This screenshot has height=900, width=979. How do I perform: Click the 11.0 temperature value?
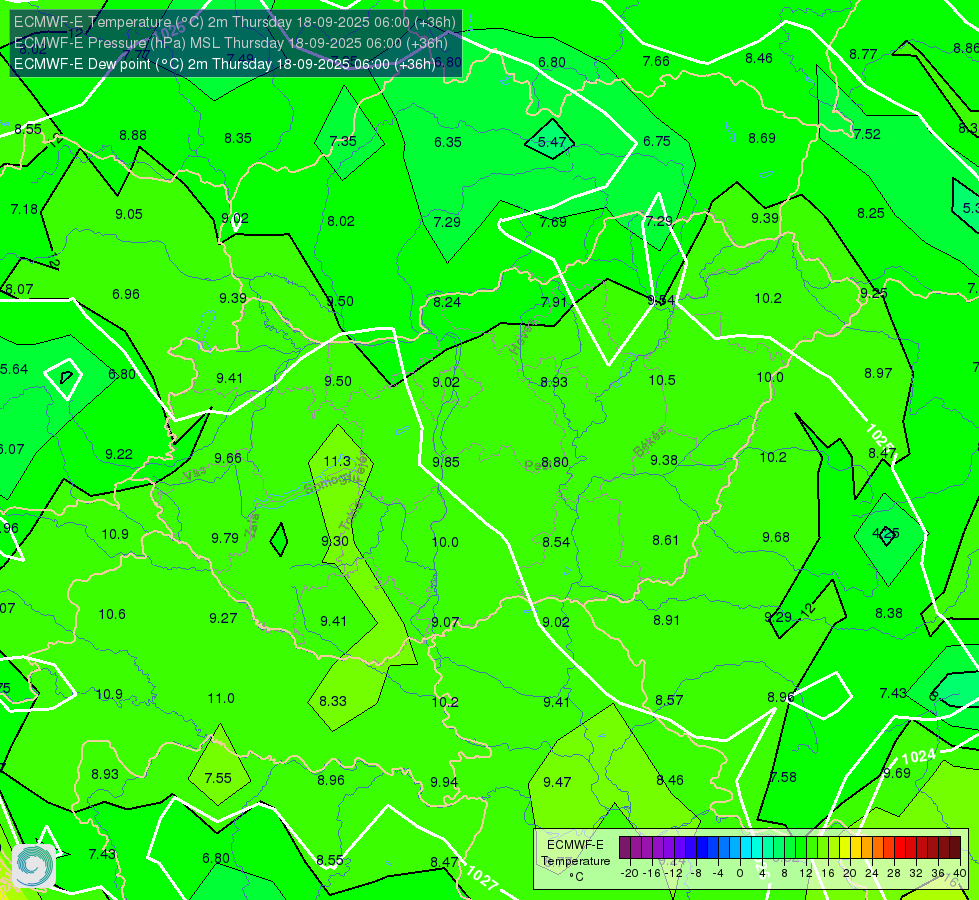(221, 698)
